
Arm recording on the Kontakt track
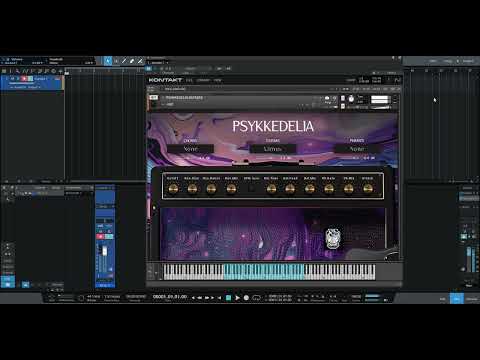click(24, 79)
